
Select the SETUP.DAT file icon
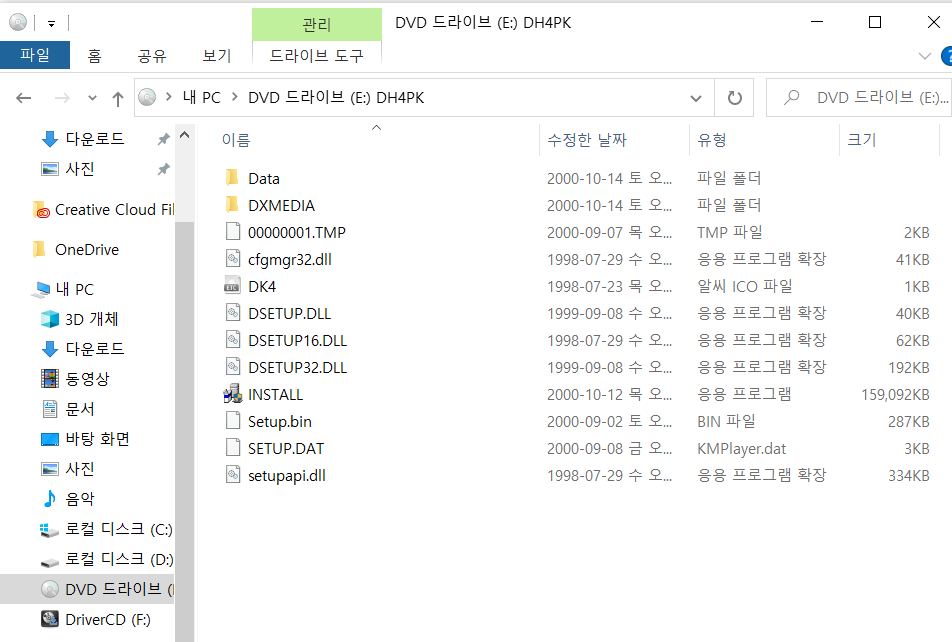(233, 448)
